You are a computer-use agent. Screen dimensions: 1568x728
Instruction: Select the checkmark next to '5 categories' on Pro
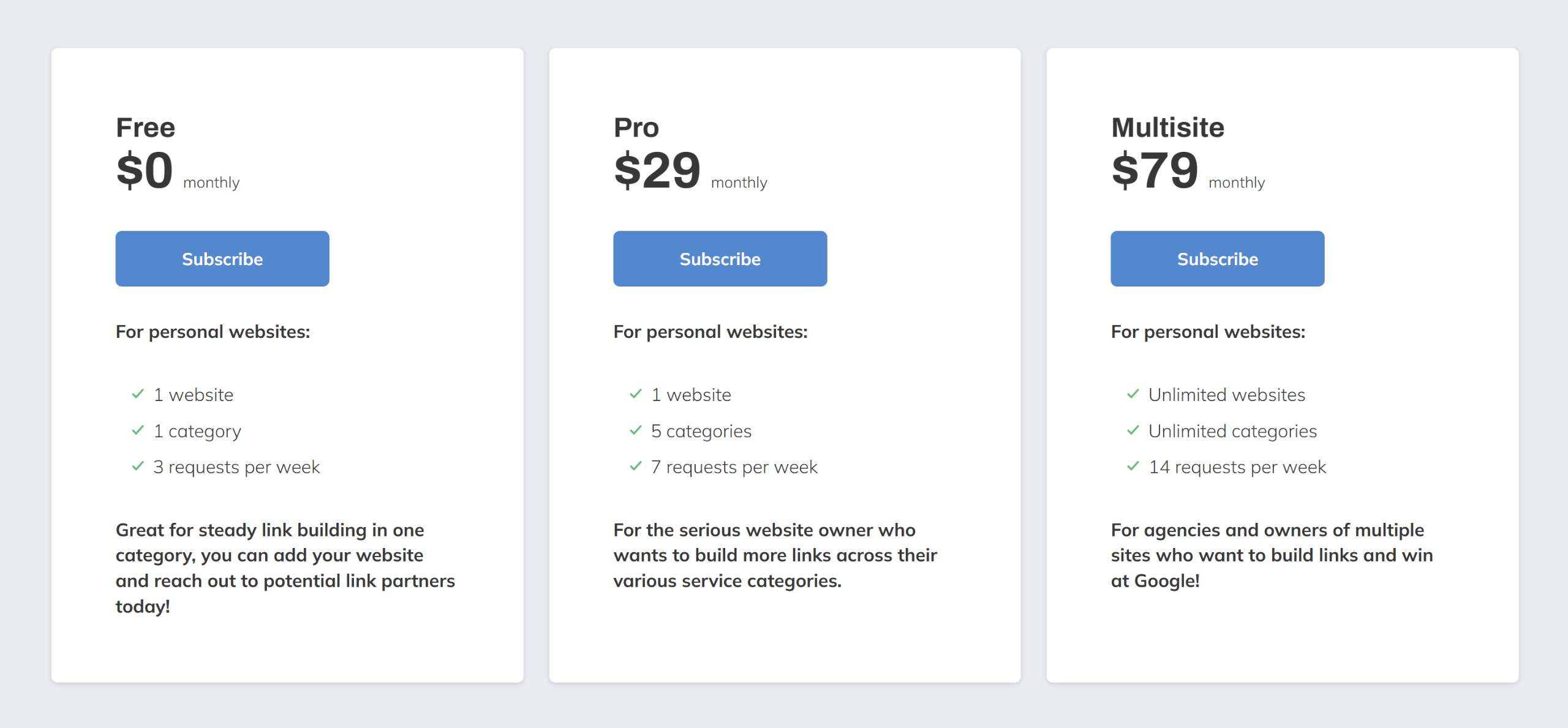click(635, 431)
